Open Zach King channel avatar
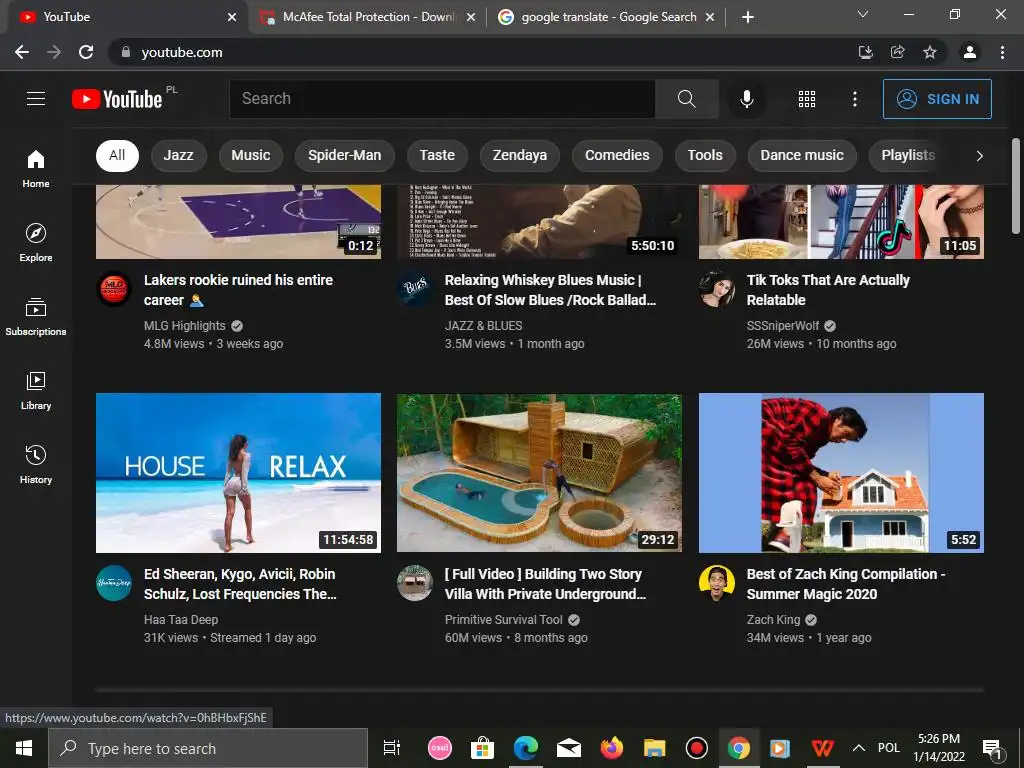 point(716,583)
